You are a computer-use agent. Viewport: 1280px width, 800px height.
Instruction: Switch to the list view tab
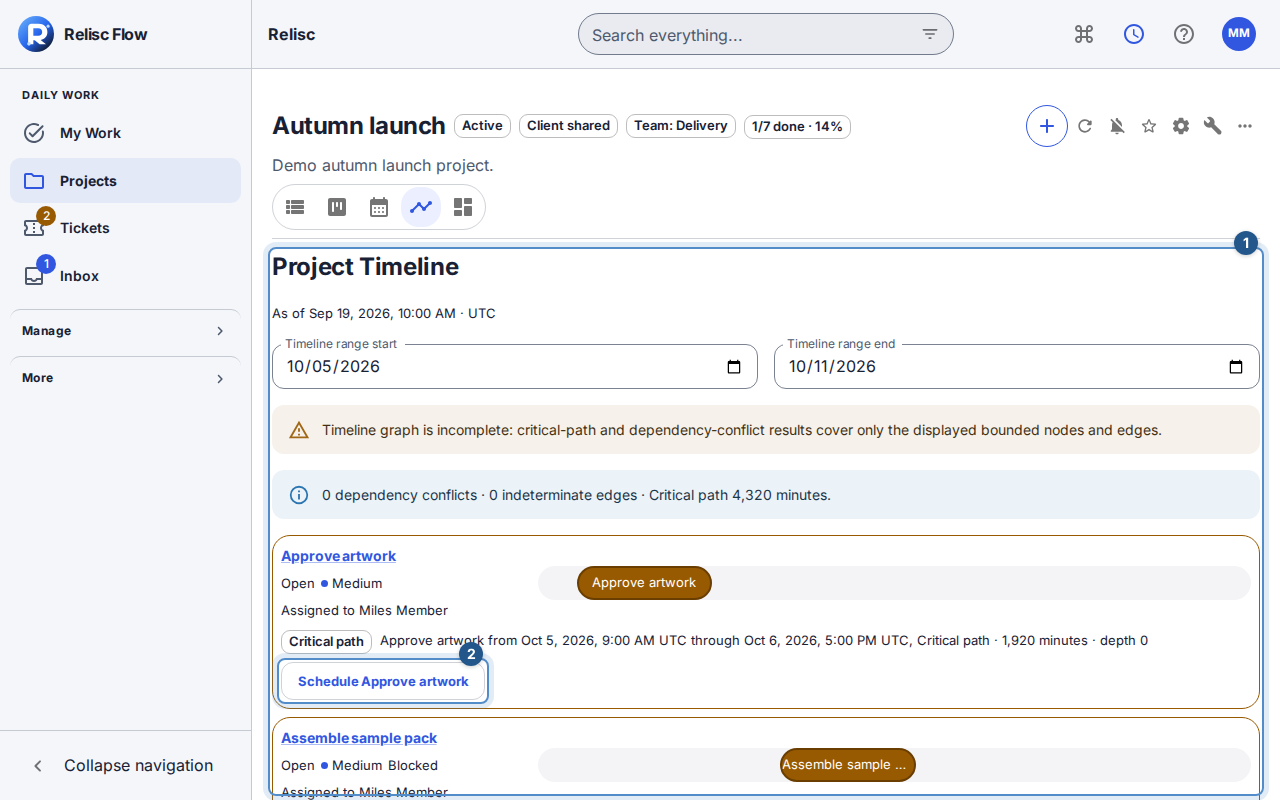(295, 207)
